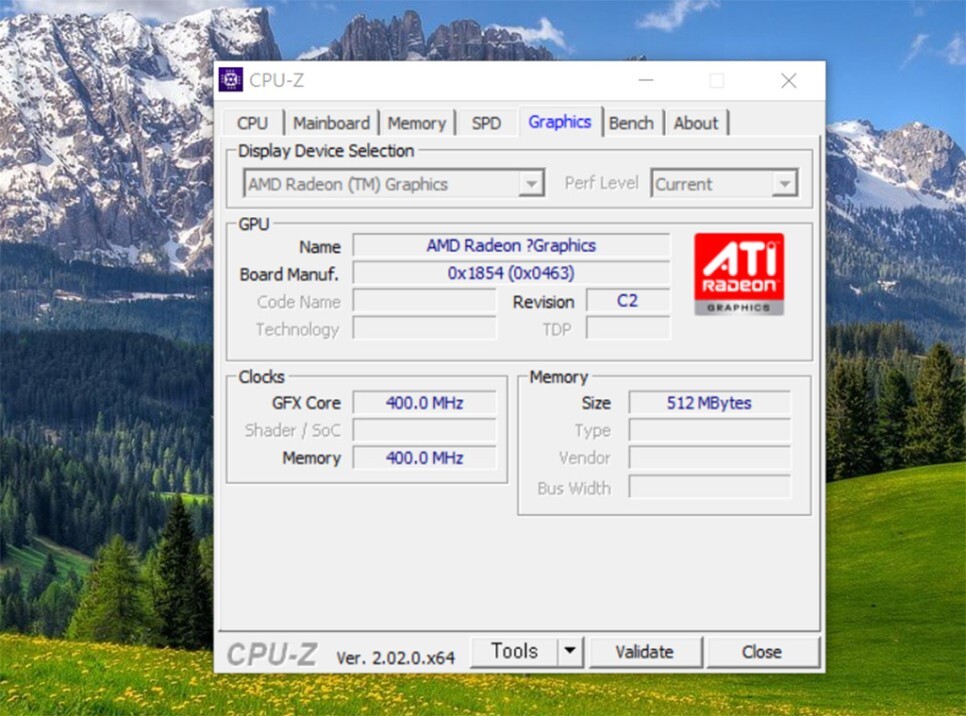Click the Tools button

coord(514,651)
